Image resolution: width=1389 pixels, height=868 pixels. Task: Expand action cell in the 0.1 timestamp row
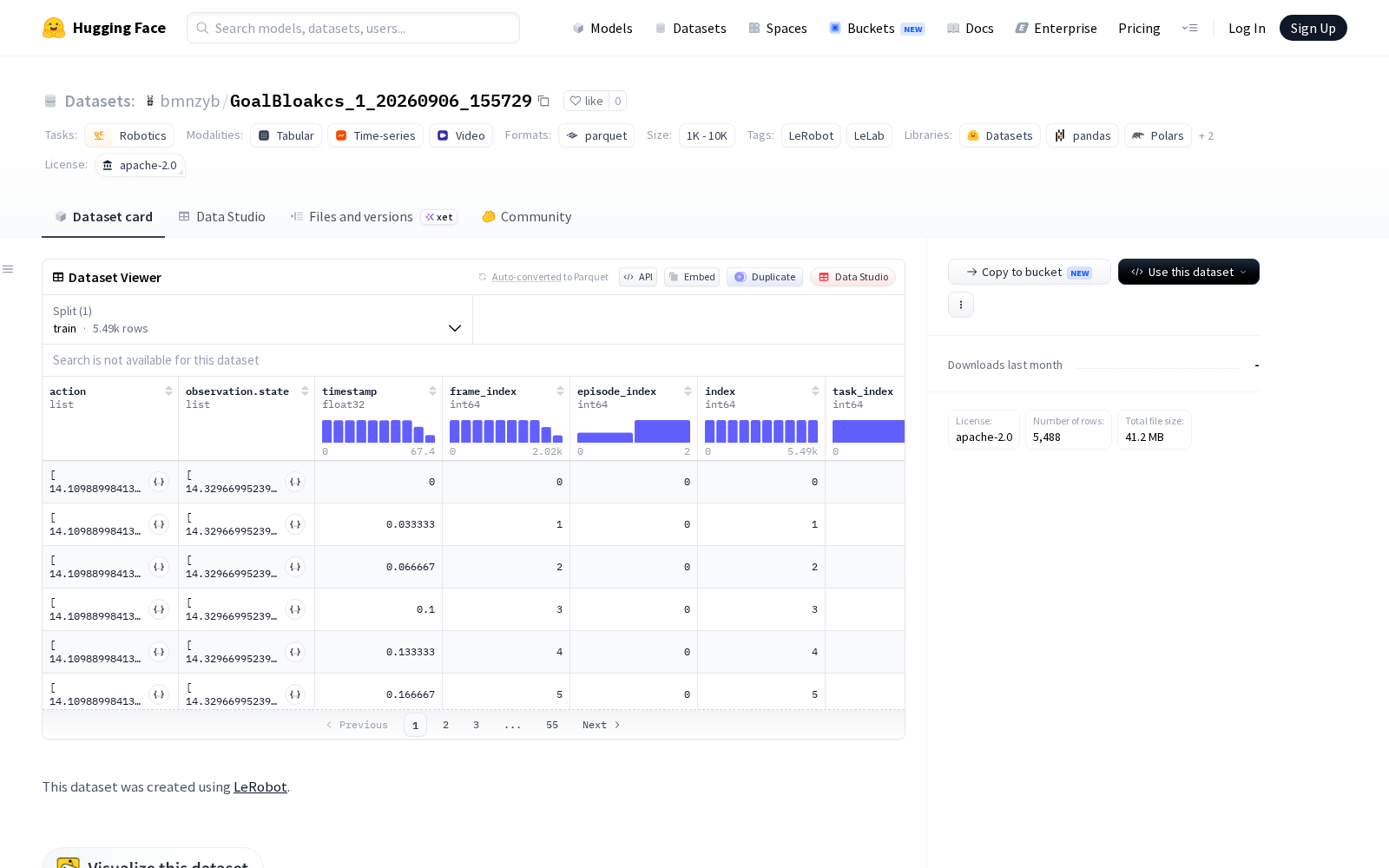coord(159,609)
